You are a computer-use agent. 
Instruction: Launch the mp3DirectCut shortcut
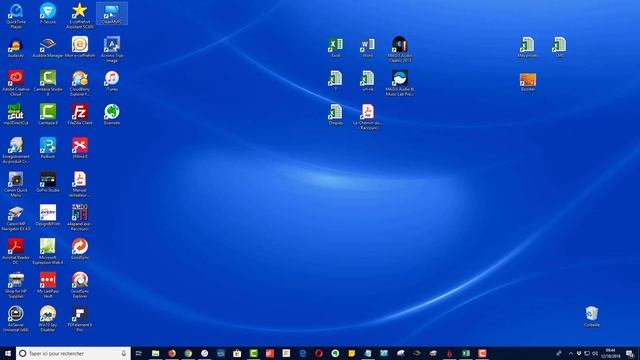coord(16,114)
